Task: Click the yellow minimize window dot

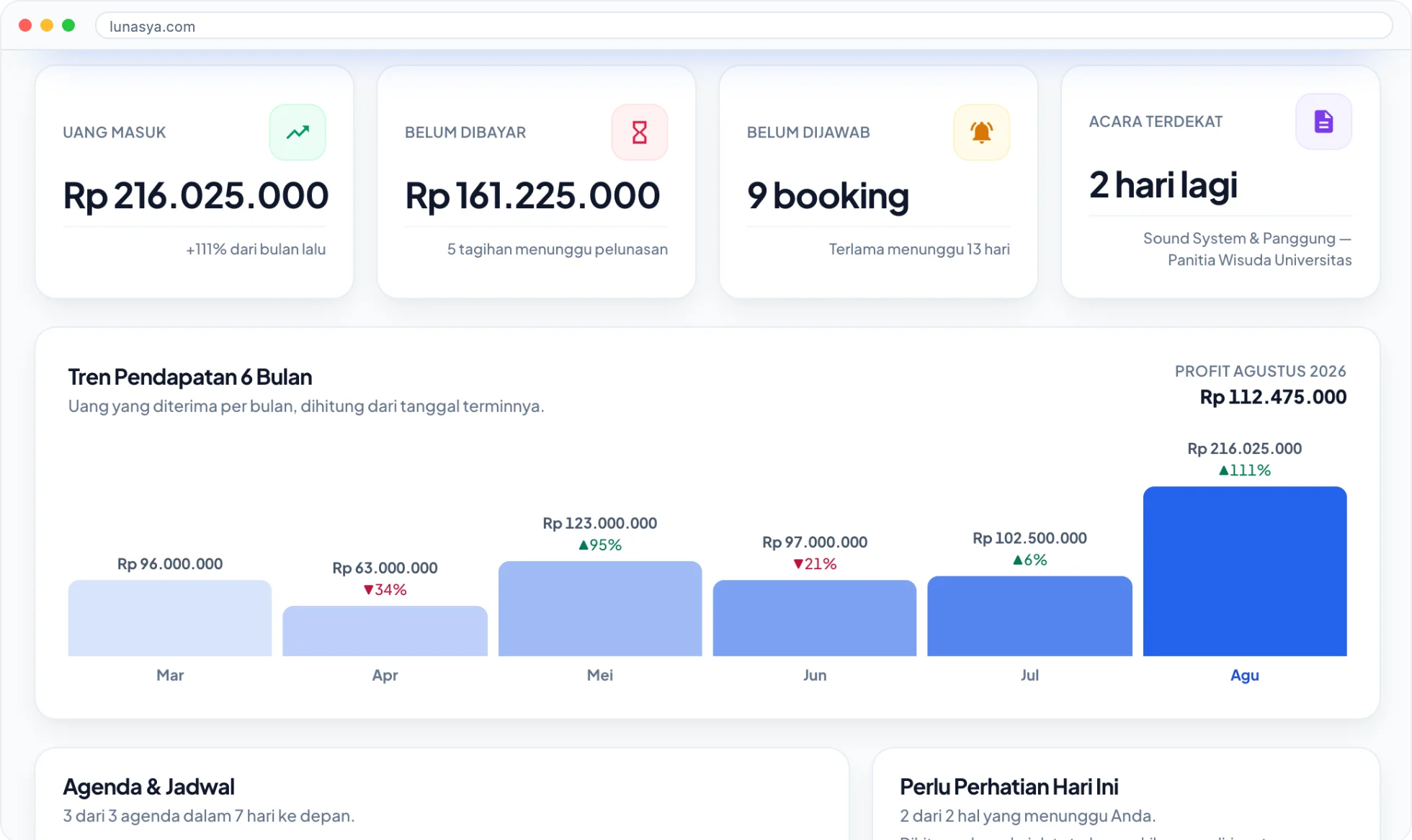Action: 47,25
